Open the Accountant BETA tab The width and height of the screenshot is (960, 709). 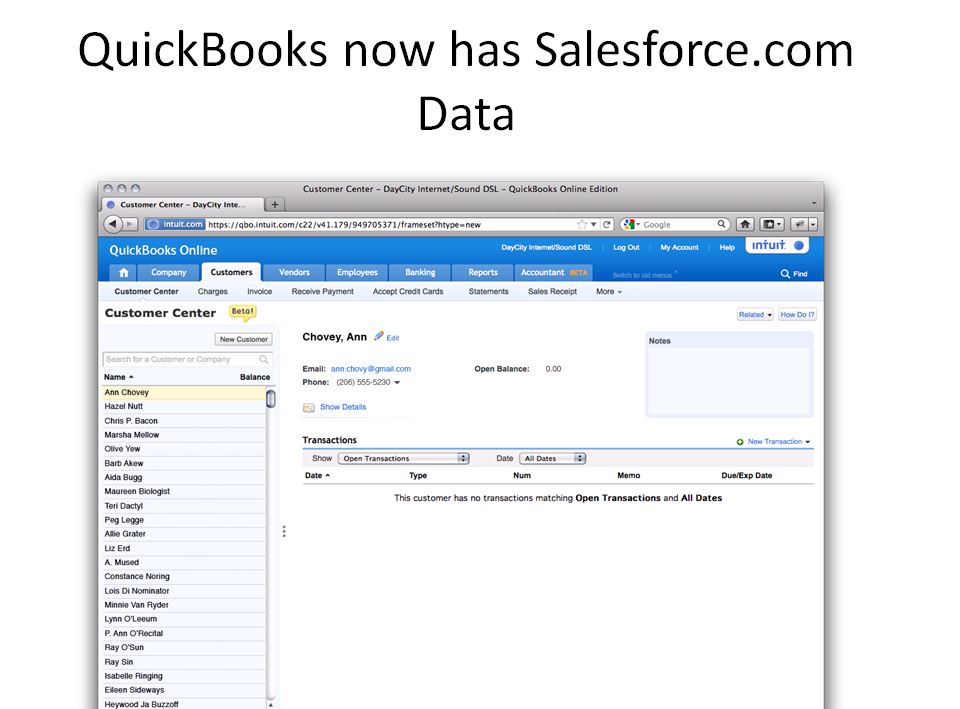point(553,272)
